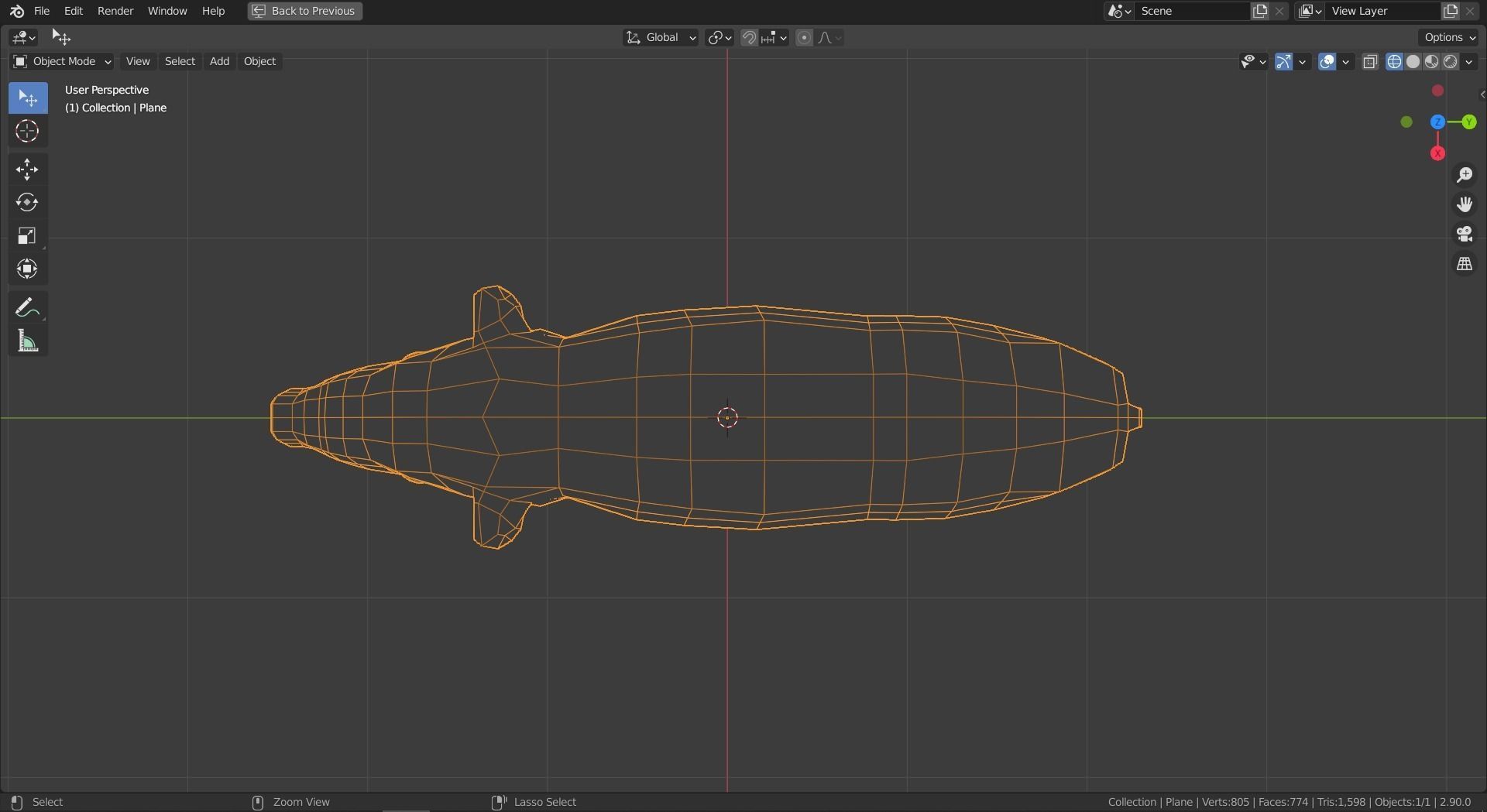Toggle the camera view icon
1487x812 pixels.
[x=1465, y=234]
